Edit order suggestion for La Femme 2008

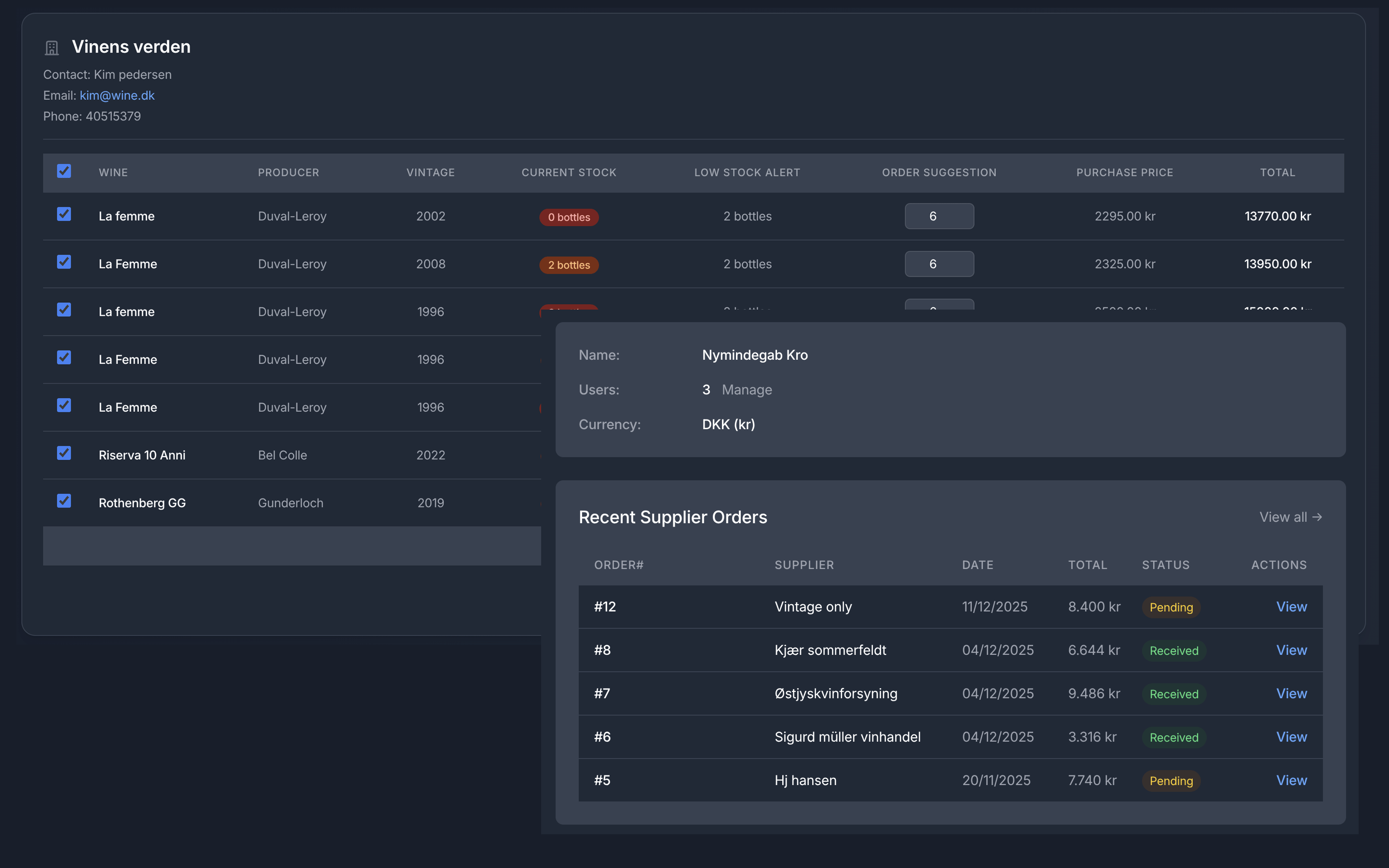pos(939,264)
